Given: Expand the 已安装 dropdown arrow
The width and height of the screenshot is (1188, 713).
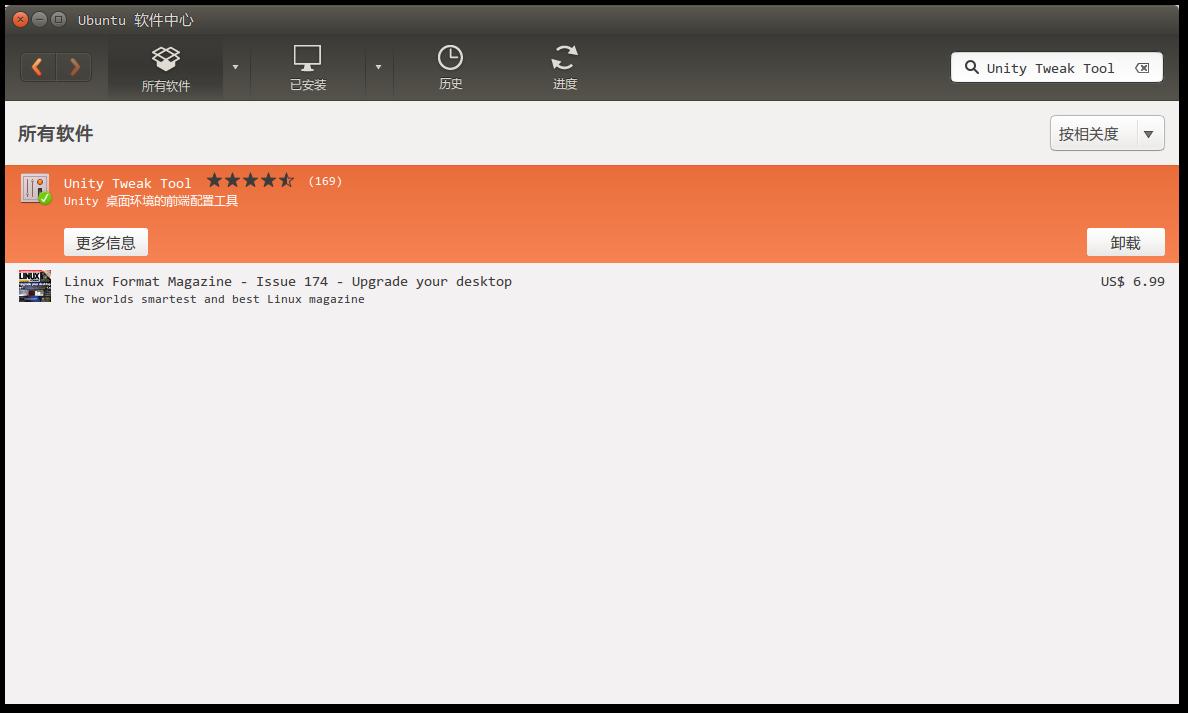Looking at the screenshot, I should 378,68.
